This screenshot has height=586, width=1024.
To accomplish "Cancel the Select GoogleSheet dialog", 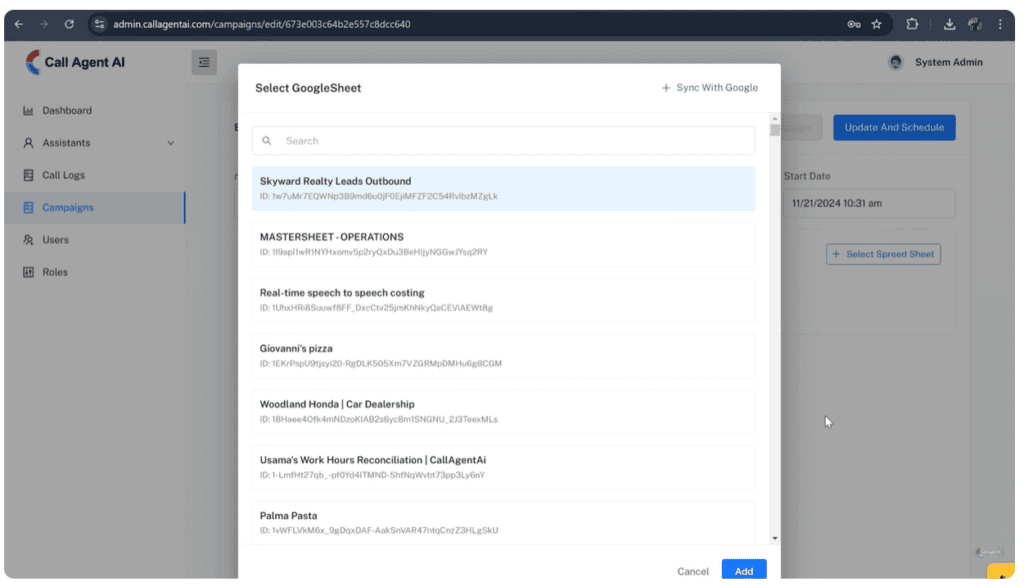I will pos(693,571).
